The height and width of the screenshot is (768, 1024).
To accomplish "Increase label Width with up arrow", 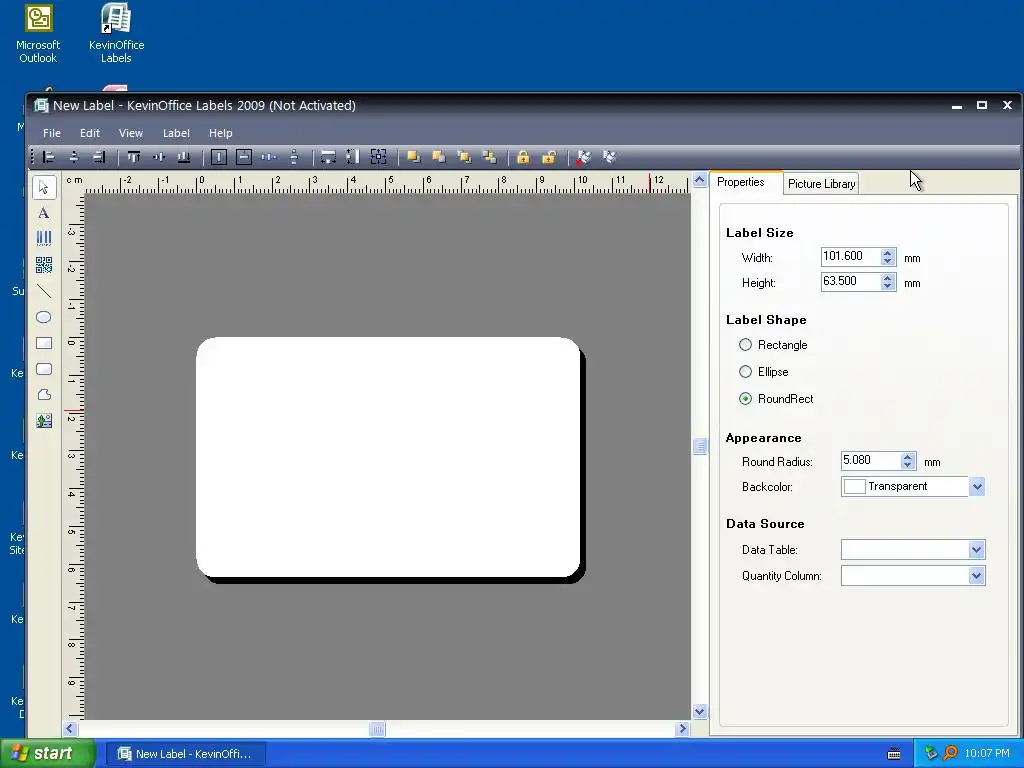I will 887,253.
